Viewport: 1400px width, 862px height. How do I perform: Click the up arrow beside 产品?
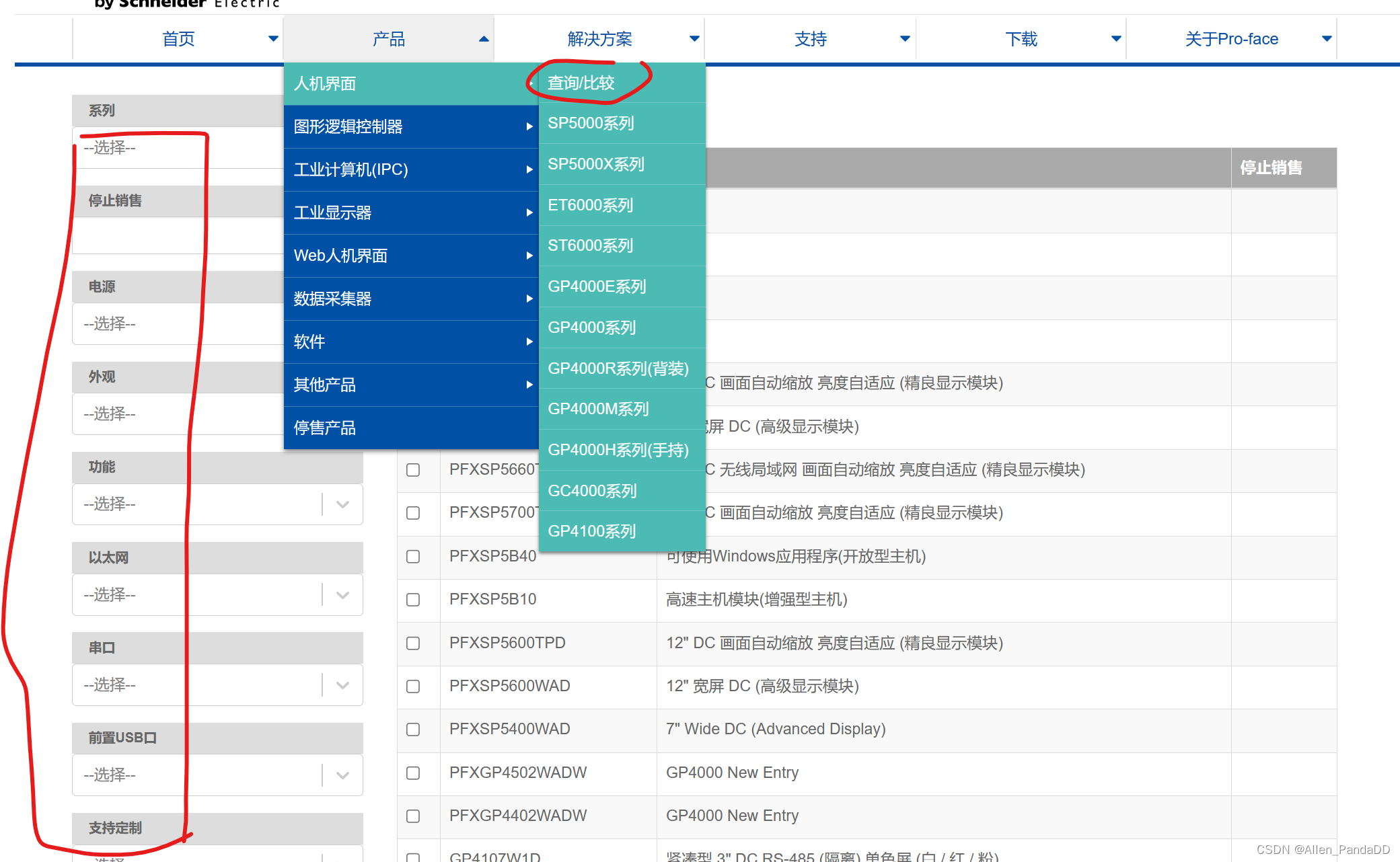pos(484,39)
